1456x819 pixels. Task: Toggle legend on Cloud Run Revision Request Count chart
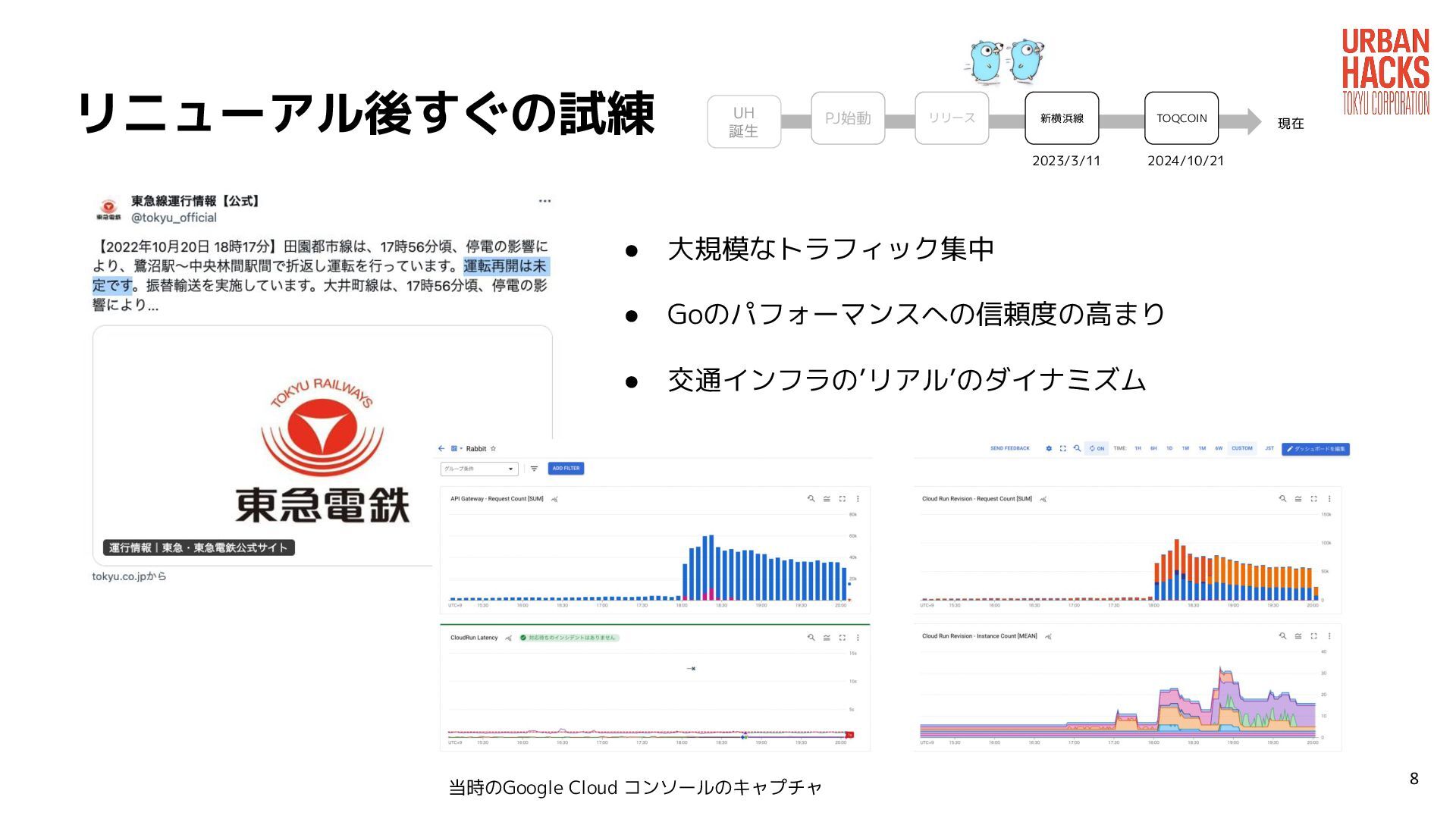pos(1298,499)
